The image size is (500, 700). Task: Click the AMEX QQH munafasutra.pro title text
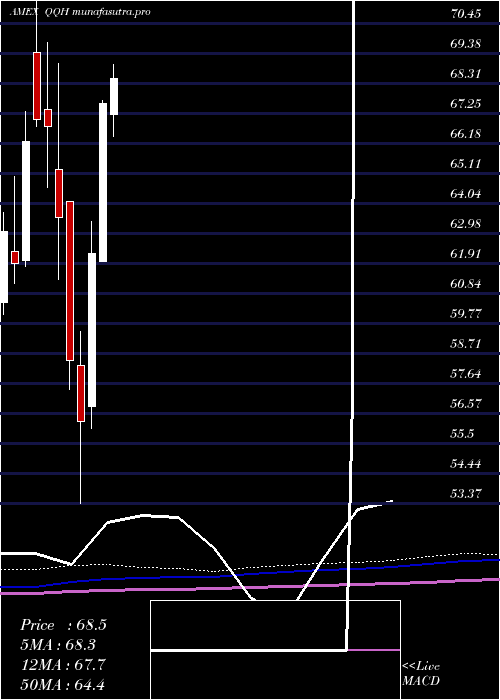coord(79,12)
